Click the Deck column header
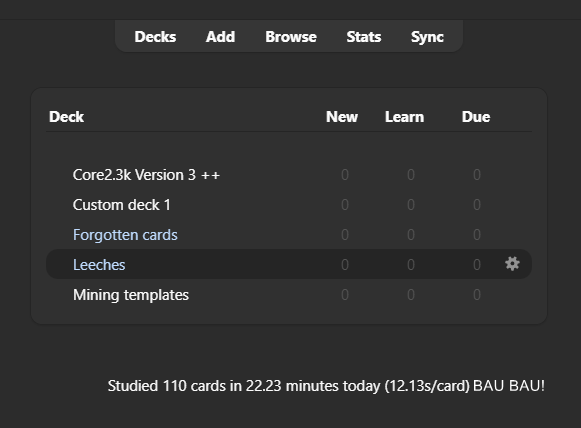 [66, 117]
